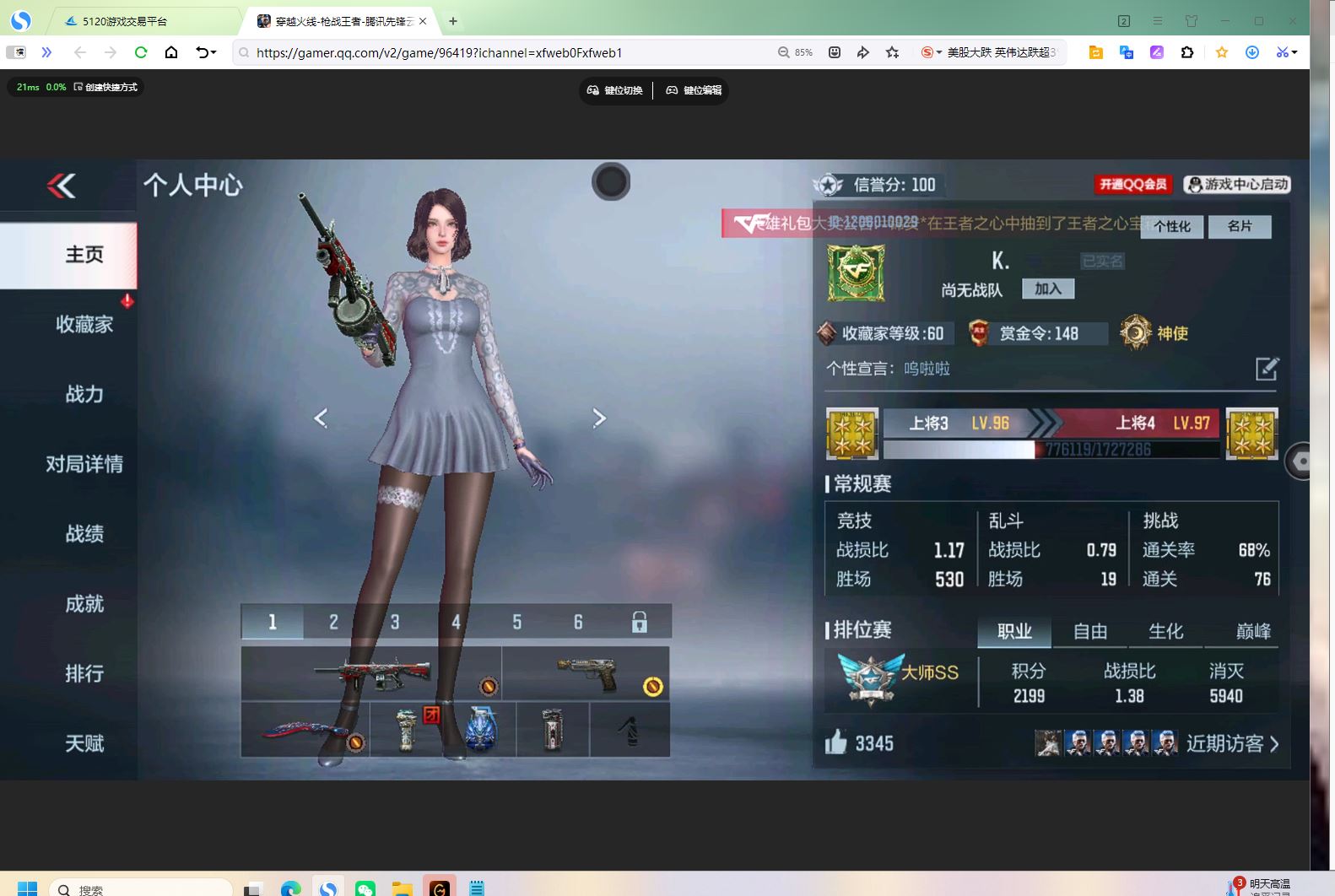
Task: Switch to the 生化 ranked tab
Action: [1165, 631]
